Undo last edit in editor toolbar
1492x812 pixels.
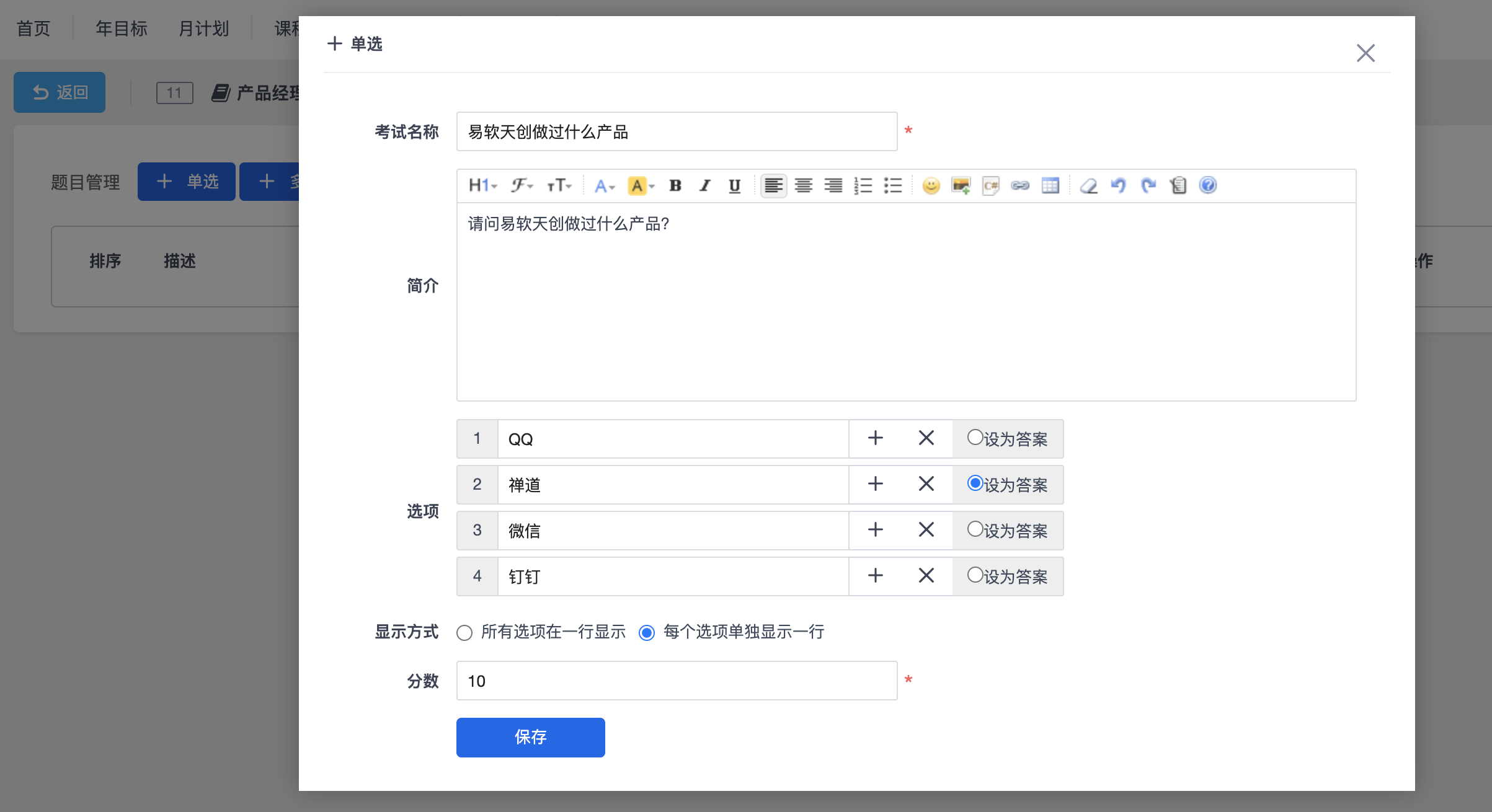[1118, 185]
